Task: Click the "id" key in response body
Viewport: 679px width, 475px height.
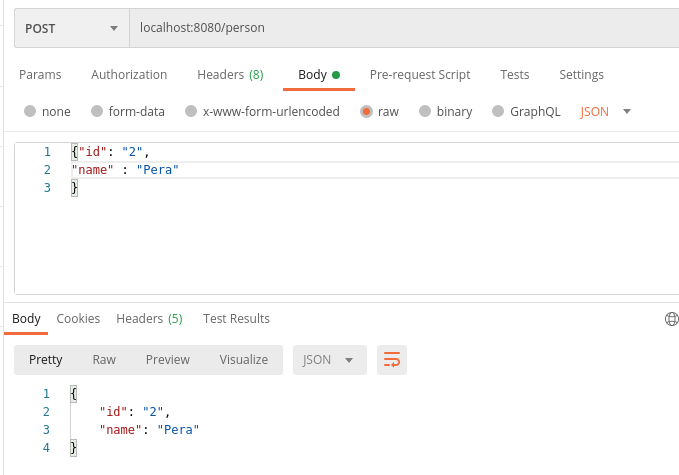Action: click(113, 411)
